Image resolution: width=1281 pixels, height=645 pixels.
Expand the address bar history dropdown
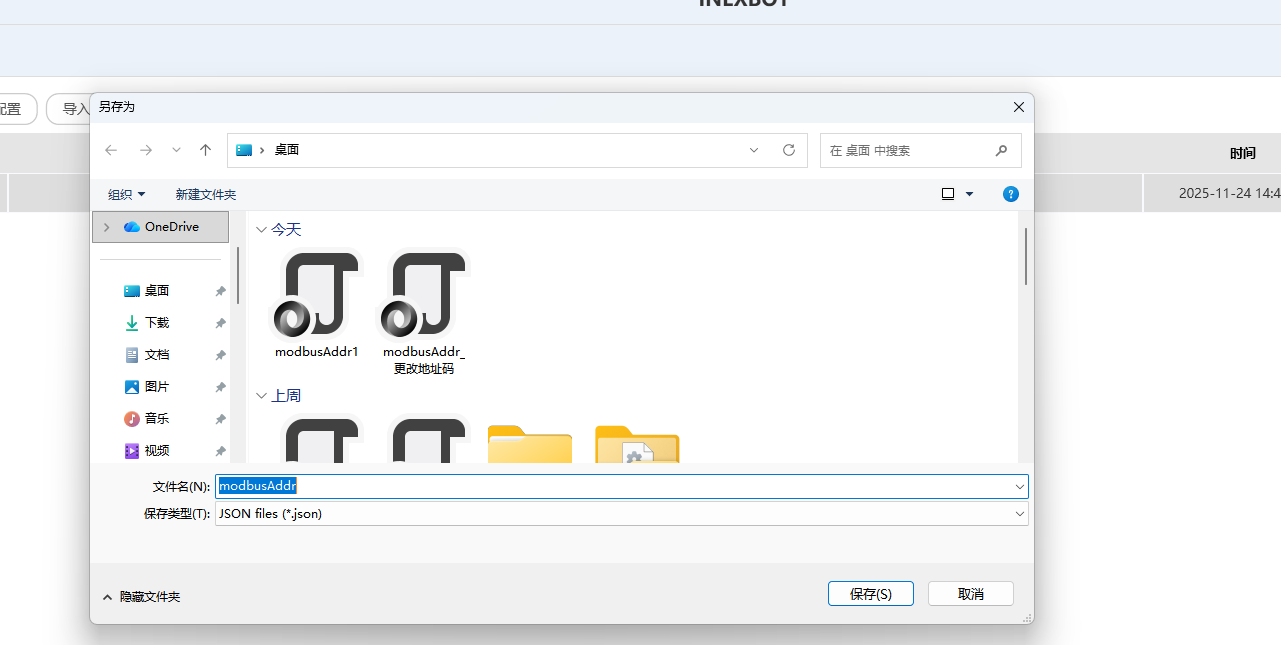[754, 150]
